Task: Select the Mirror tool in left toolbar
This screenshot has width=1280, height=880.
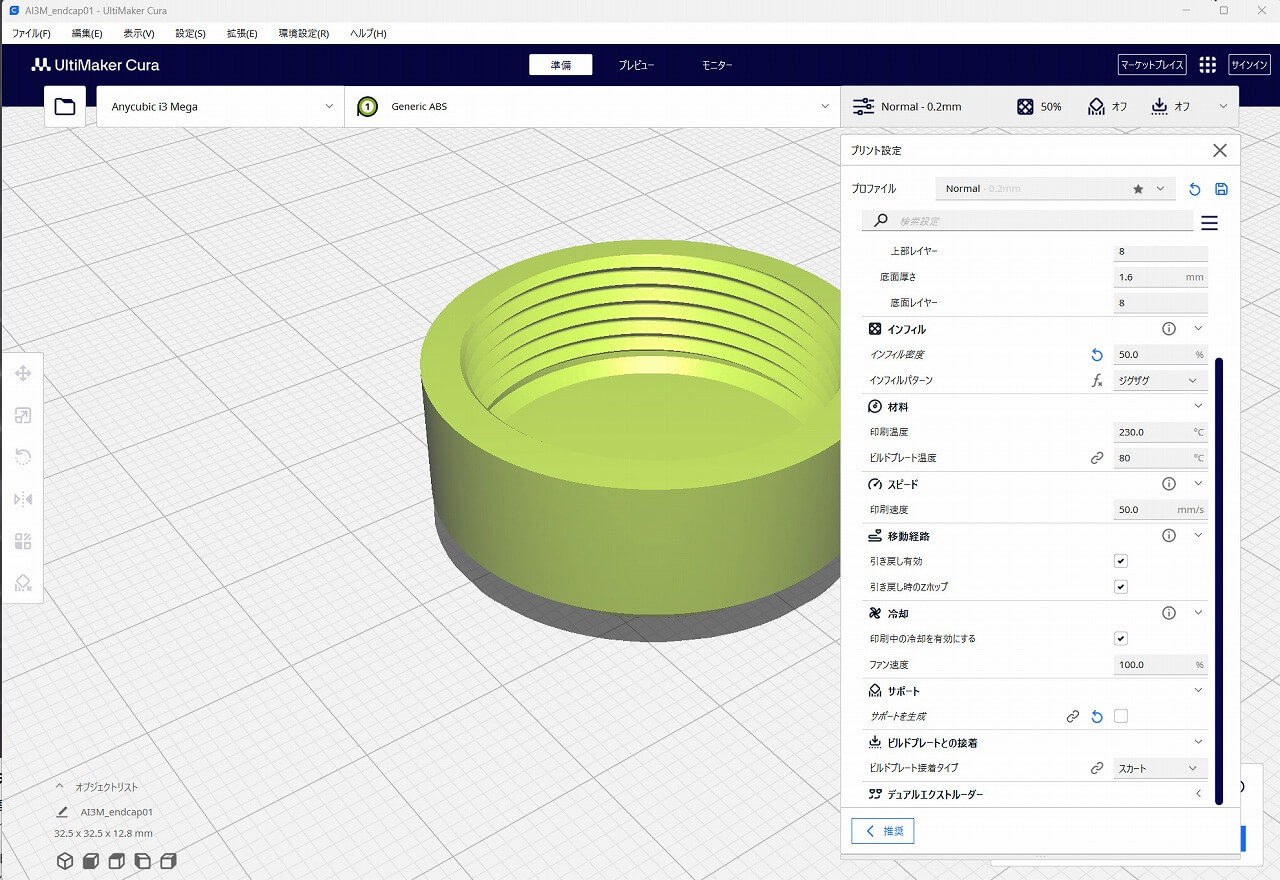Action: [x=23, y=499]
